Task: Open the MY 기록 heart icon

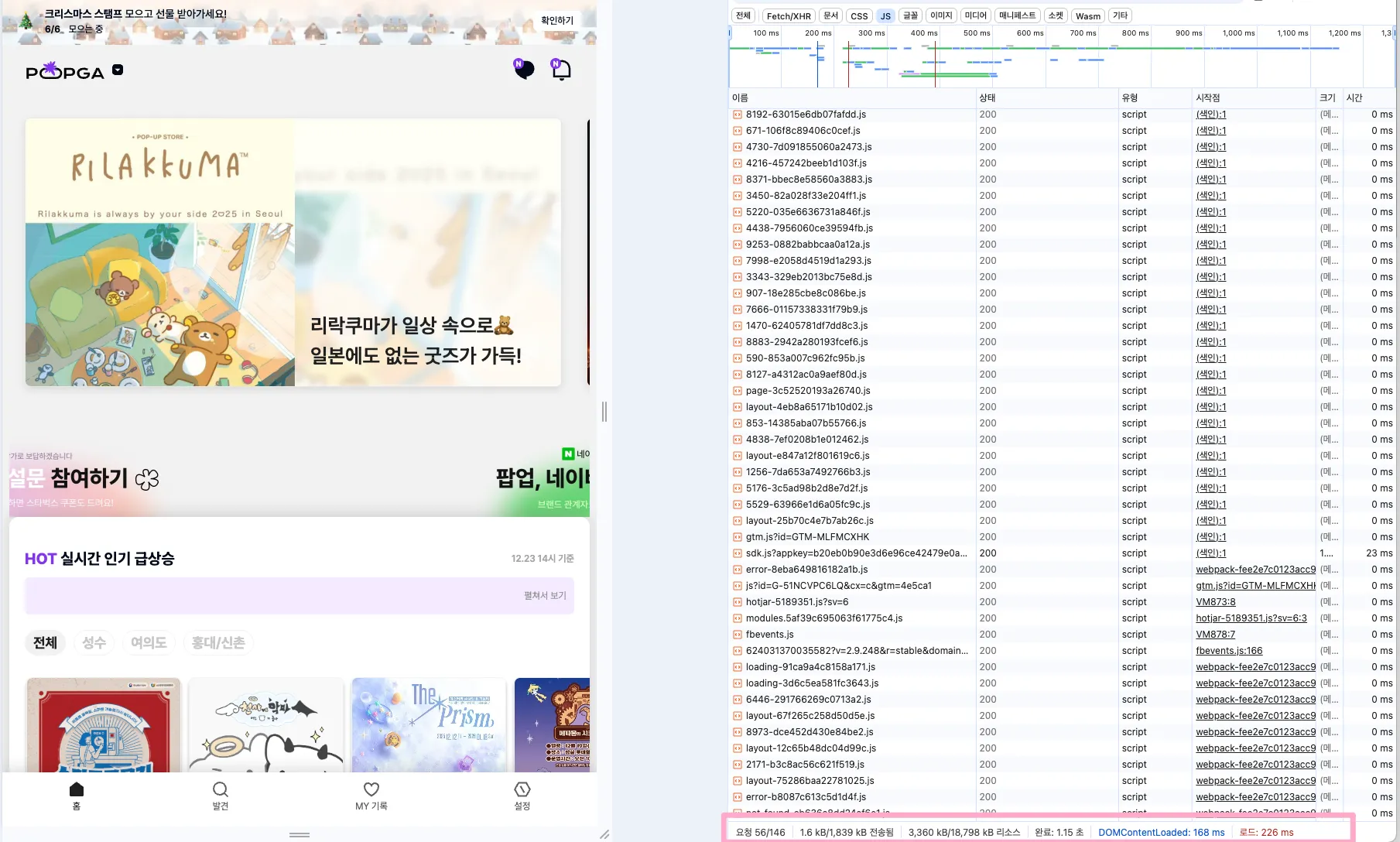Action: tap(371, 790)
